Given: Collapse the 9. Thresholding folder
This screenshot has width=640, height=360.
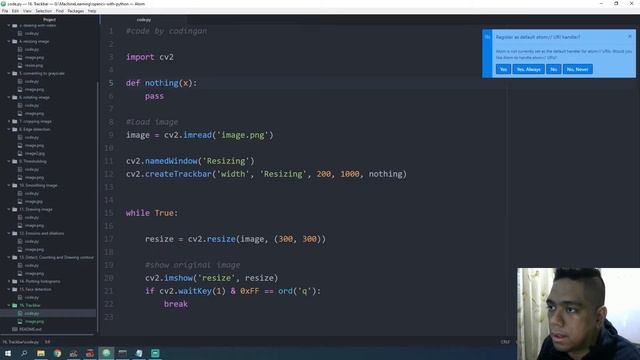Looking at the screenshot, I should [x=9, y=161].
